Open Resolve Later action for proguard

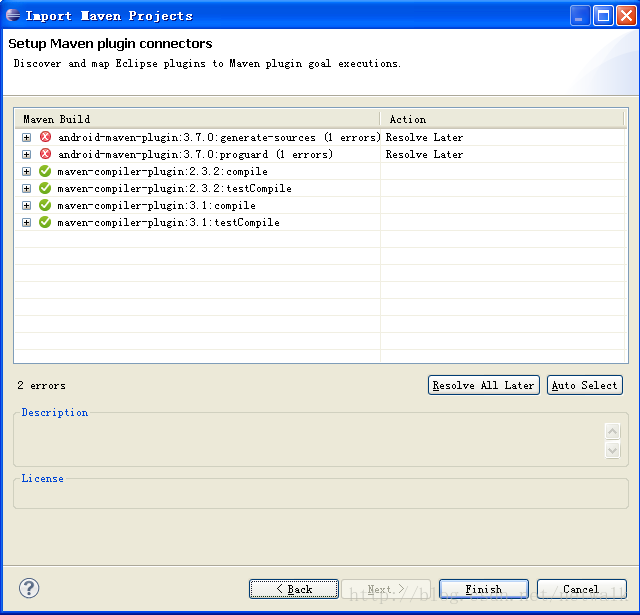424,155
